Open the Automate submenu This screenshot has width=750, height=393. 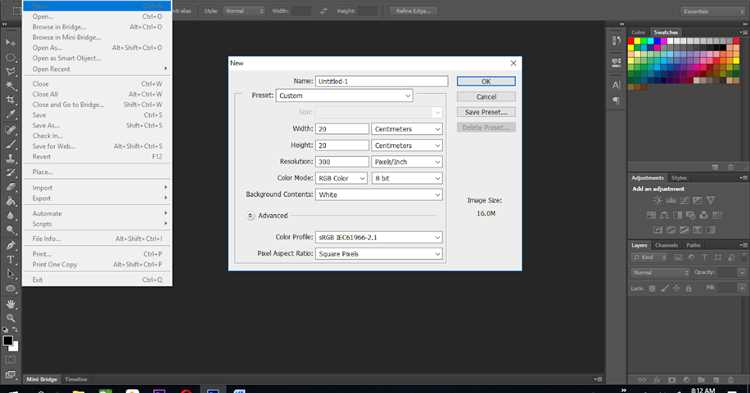[x=97, y=214]
